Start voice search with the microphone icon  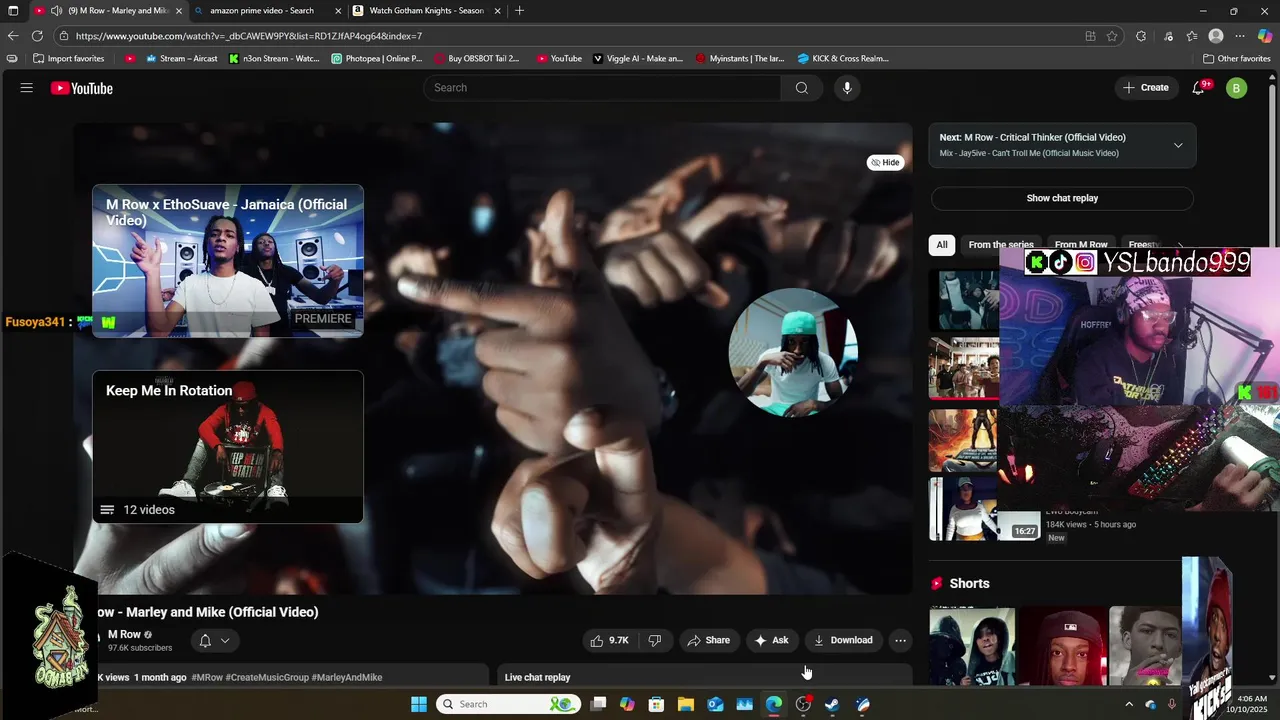click(847, 88)
